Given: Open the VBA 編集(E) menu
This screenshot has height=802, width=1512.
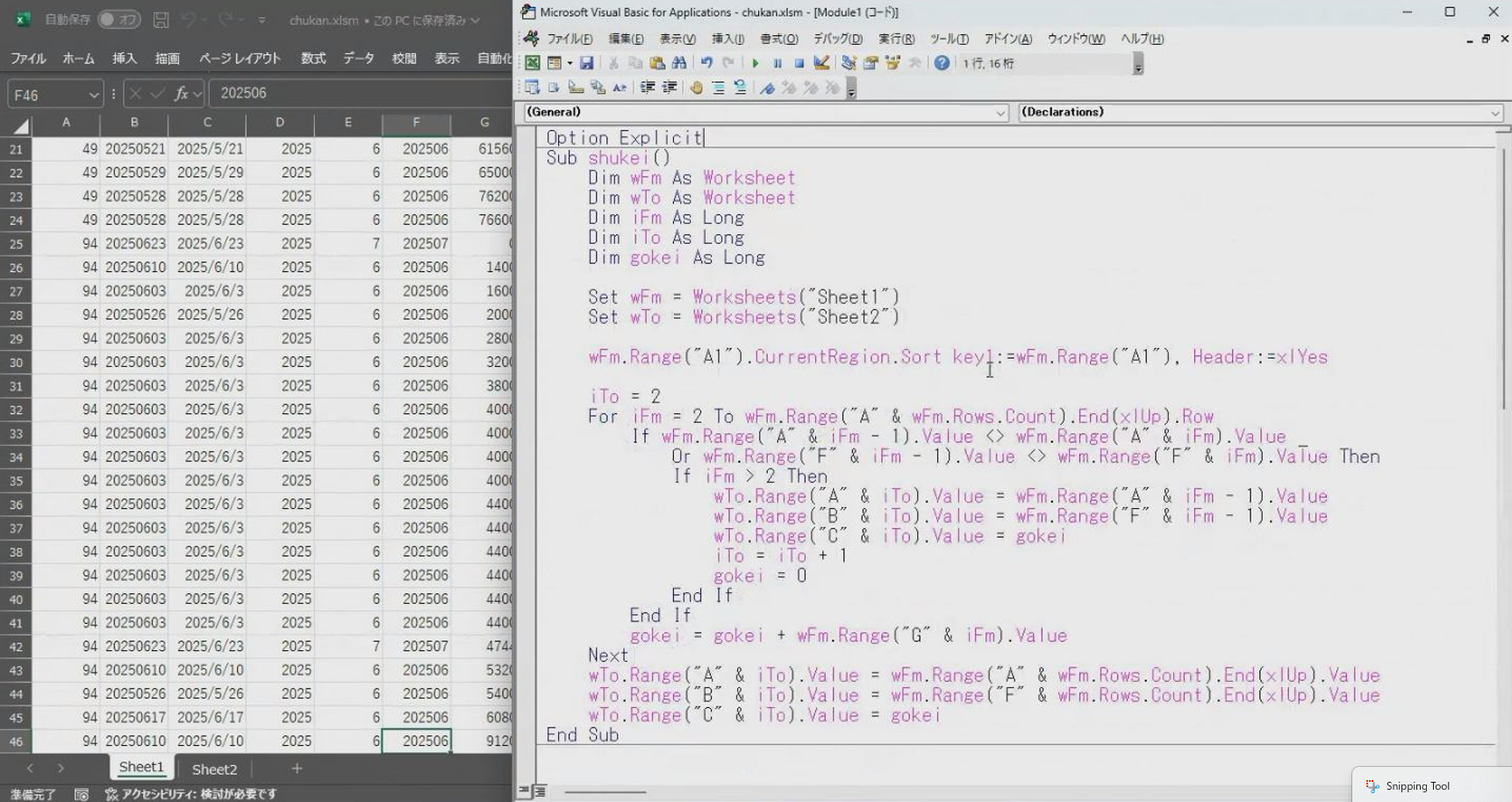Looking at the screenshot, I should coord(626,39).
